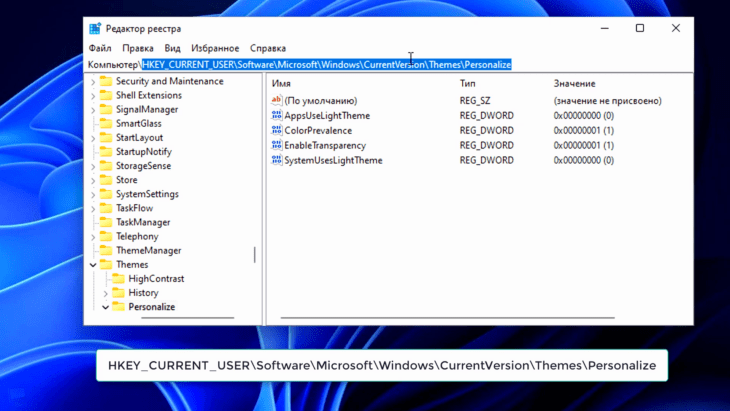This screenshot has height=411, width=730.
Task: Click the tree pane vertical scrollbar thumb
Action: pos(255,254)
